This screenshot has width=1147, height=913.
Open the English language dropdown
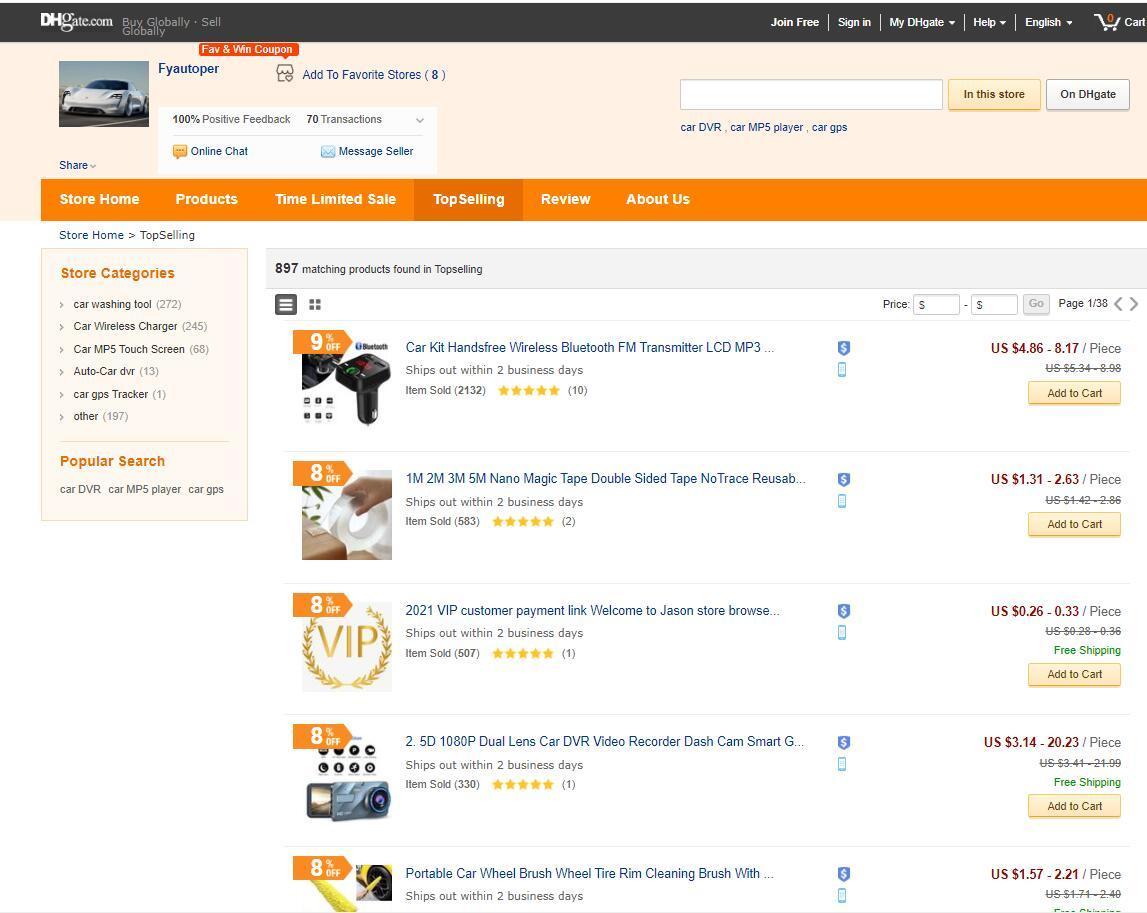(x=1048, y=22)
